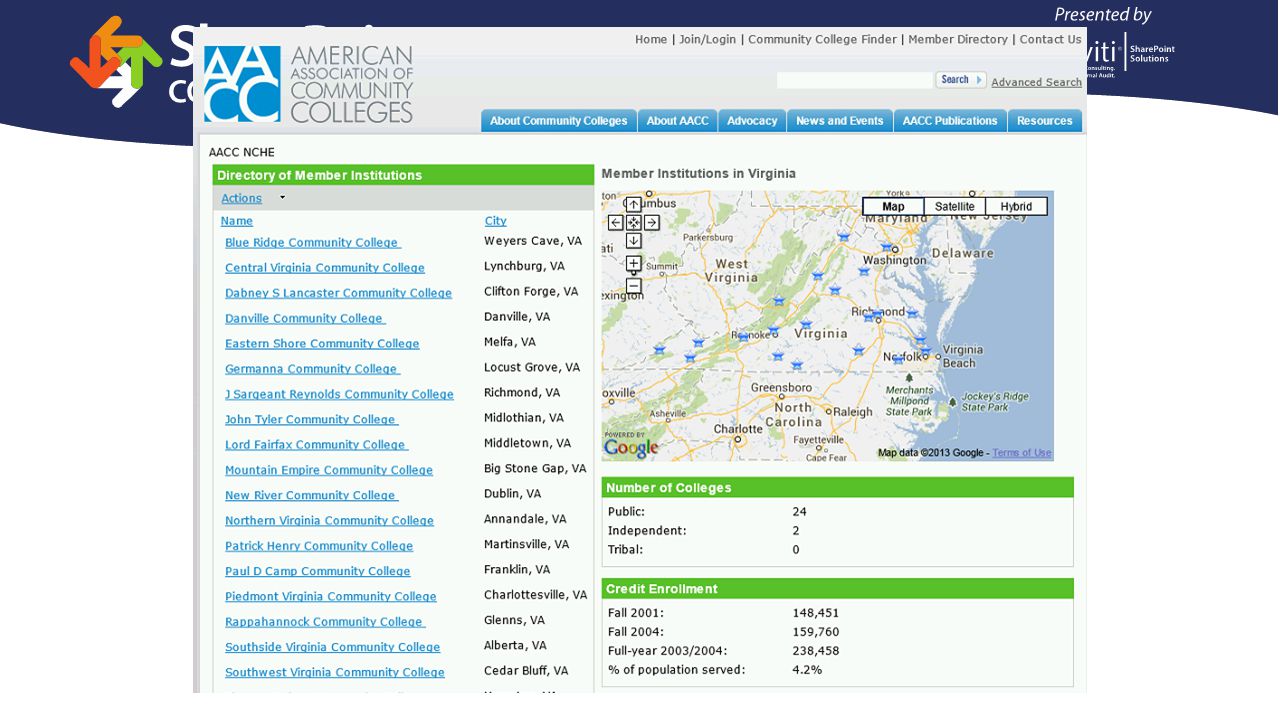The width and height of the screenshot is (1280, 720).
Task: Zoom out the map with the minus icon
Action: pyautogui.click(x=633, y=286)
